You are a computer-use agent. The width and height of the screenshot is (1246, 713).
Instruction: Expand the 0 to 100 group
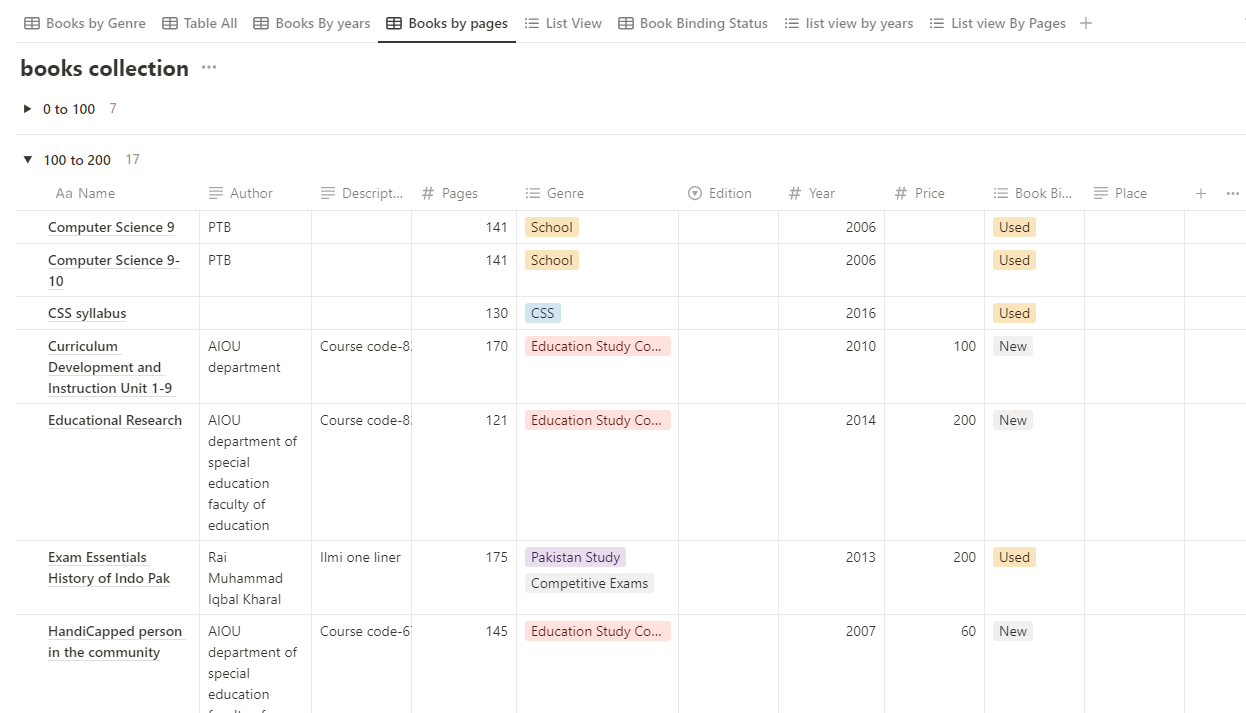point(28,109)
